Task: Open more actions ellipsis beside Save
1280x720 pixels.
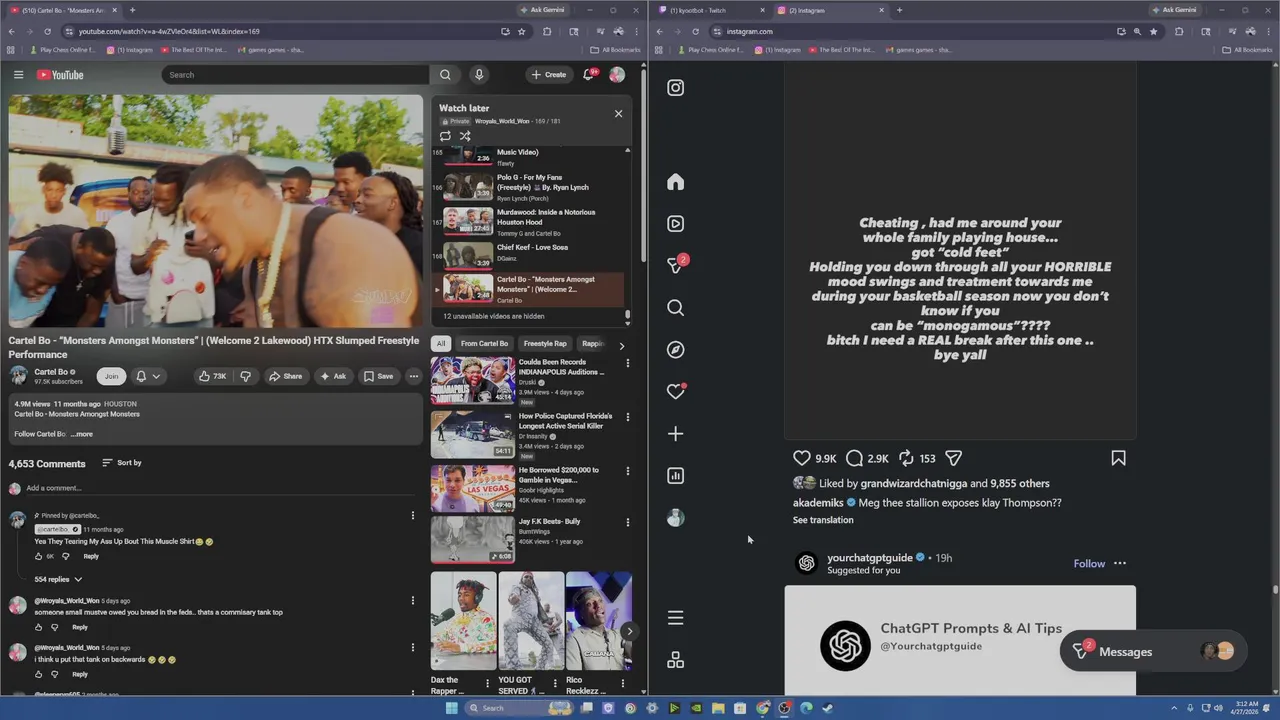Action: pyautogui.click(x=413, y=376)
